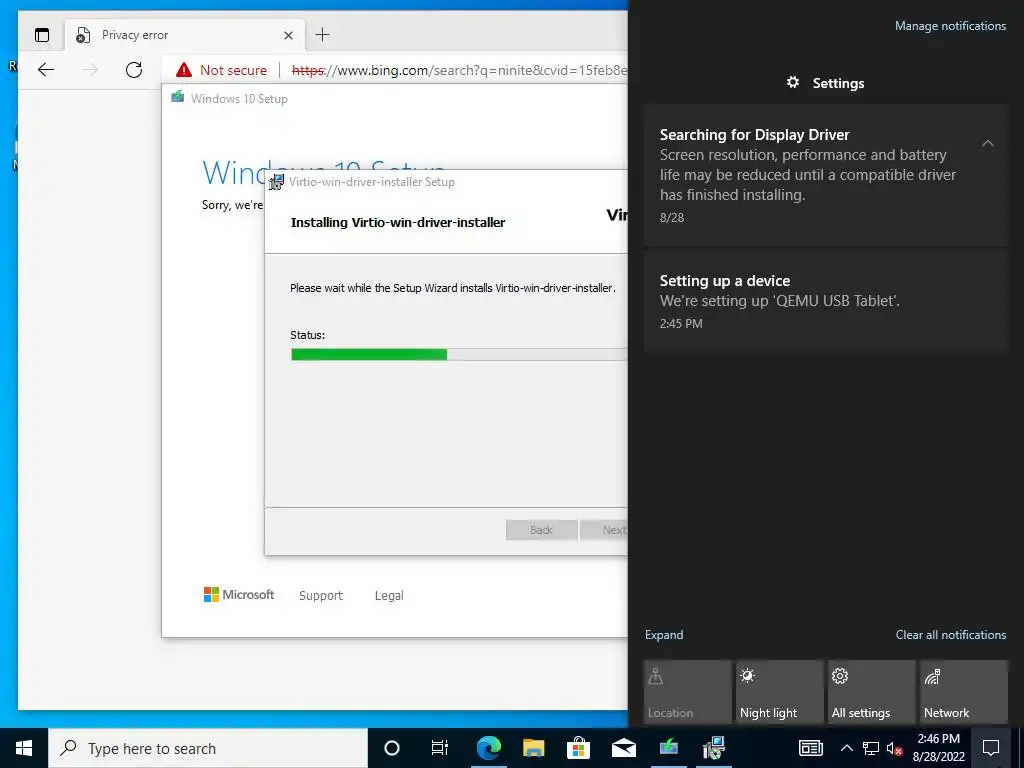Image resolution: width=1024 pixels, height=768 pixels.
Task: Collapse the Searching for Display Driver notification
Action: pos(988,143)
